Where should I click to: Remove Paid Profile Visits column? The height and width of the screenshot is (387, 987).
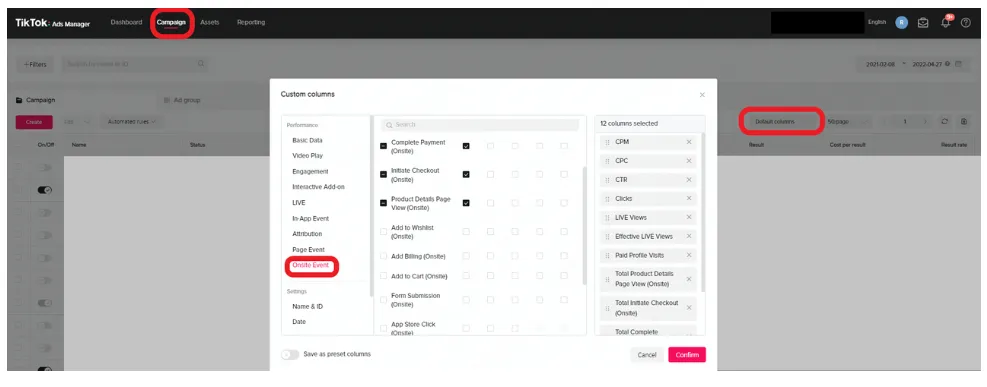click(x=689, y=255)
